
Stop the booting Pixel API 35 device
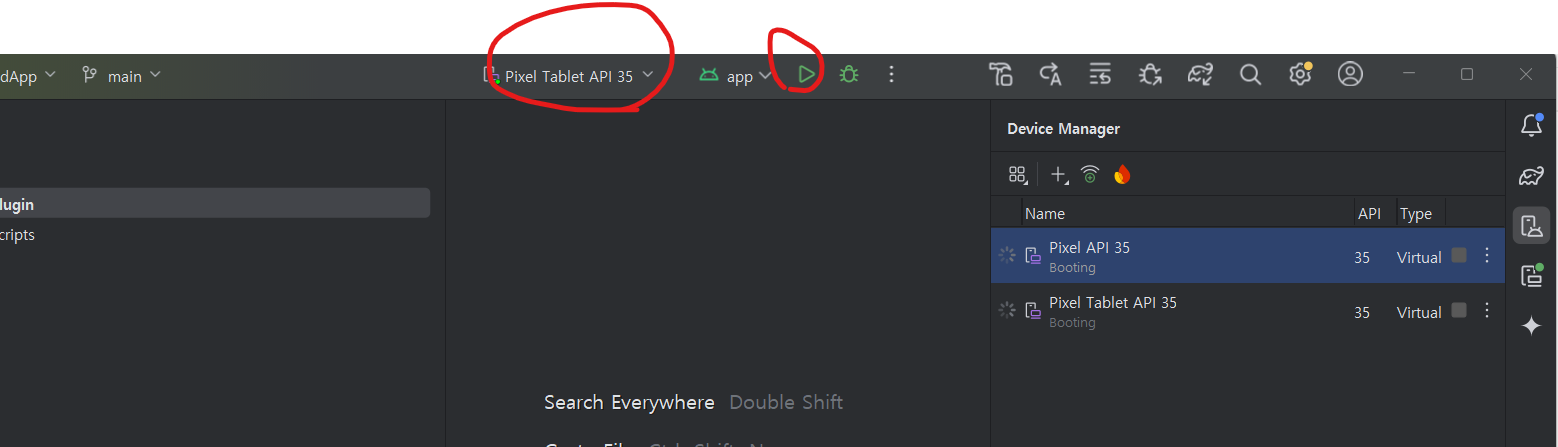(x=1459, y=255)
